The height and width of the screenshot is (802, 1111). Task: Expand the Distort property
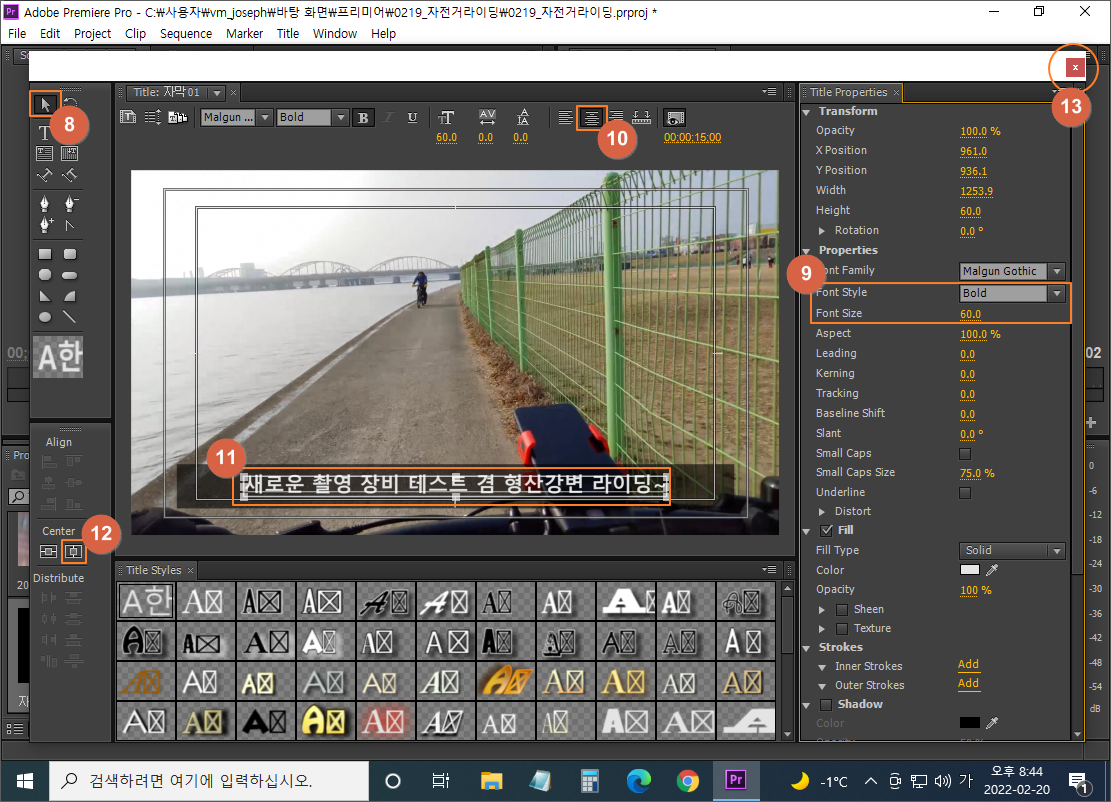(x=822, y=512)
